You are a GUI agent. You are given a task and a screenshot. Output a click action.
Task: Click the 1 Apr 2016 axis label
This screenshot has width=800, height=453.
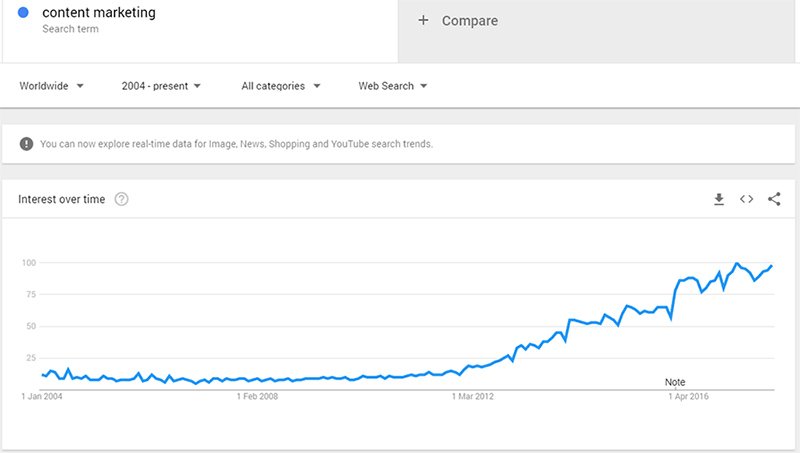tap(688, 396)
